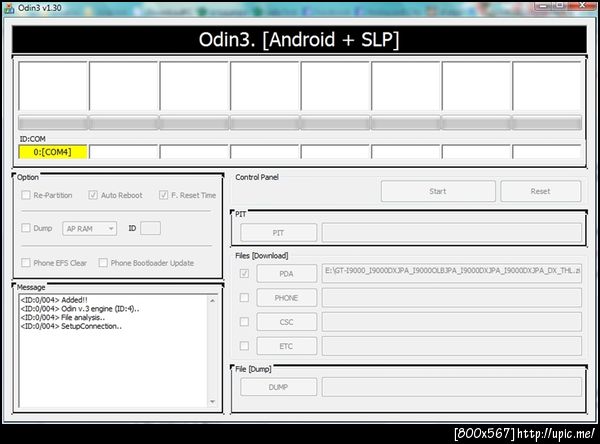Click the ETC file button
Screen dimensions: 600x444
point(287,346)
